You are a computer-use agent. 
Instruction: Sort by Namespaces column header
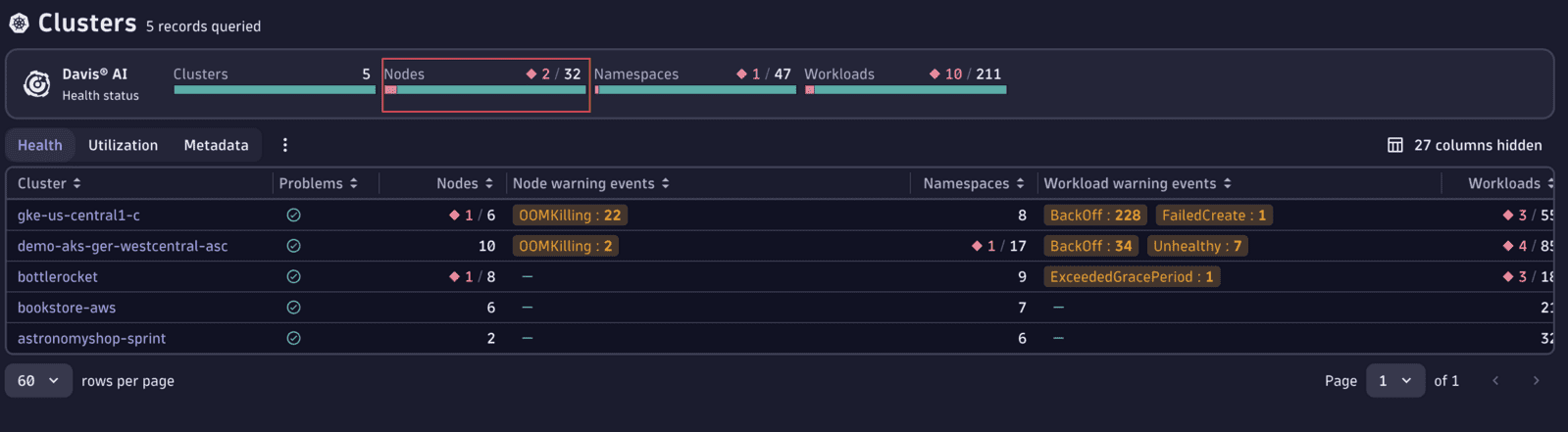coord(974,183)
